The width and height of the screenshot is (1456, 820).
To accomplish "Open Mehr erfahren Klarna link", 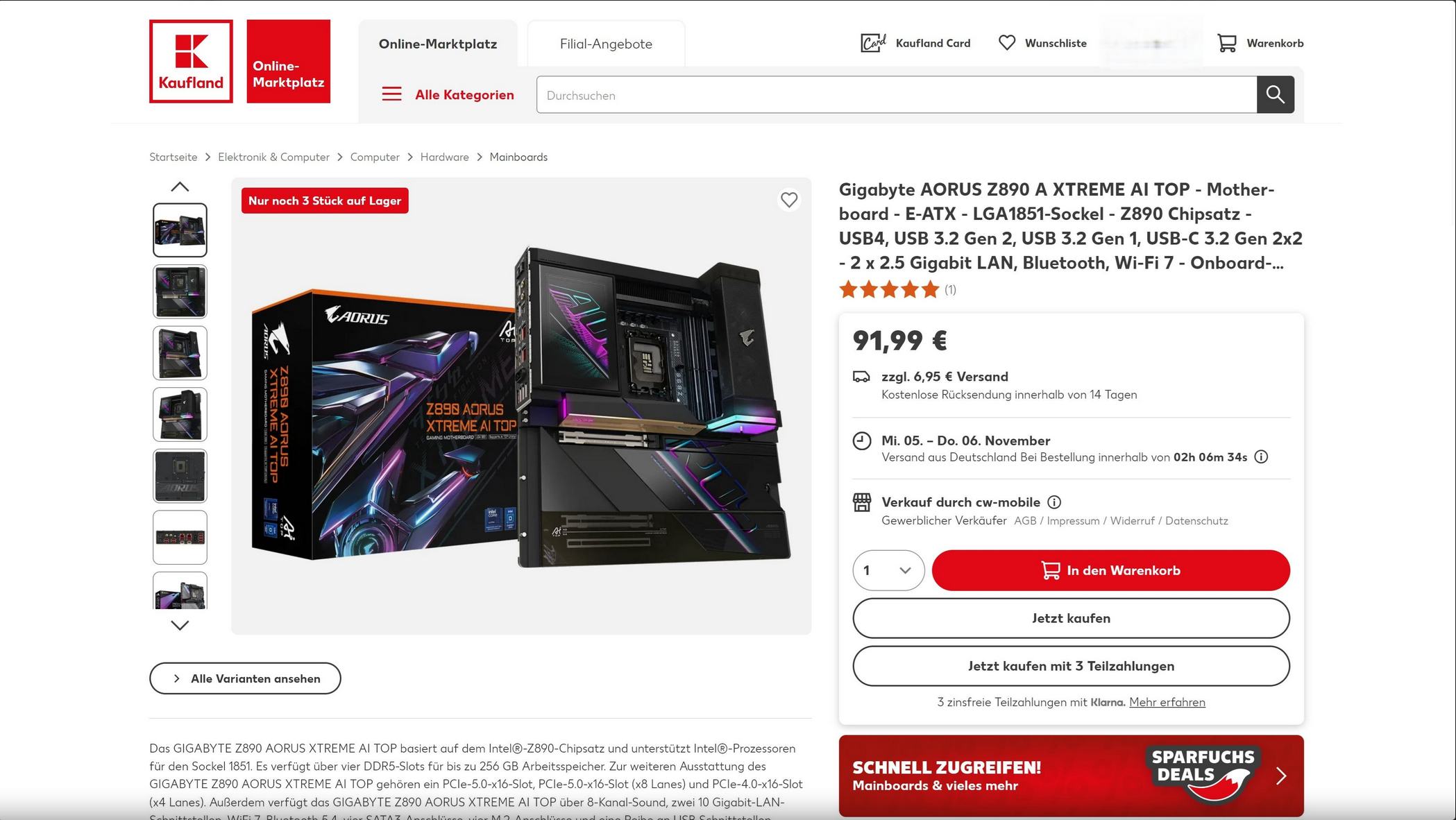I will point(1167,702).
